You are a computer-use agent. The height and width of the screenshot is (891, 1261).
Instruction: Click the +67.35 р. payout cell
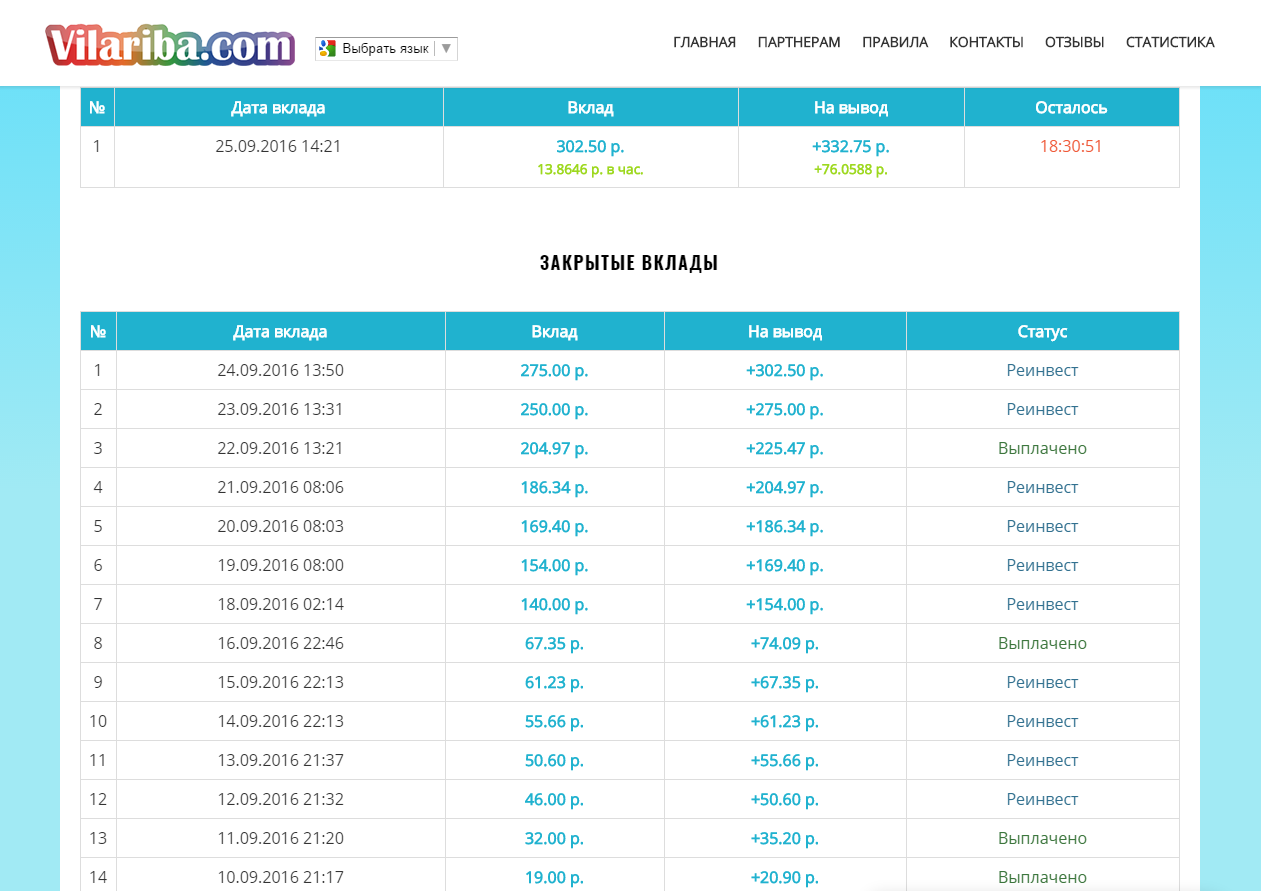[x=785, y=682]
